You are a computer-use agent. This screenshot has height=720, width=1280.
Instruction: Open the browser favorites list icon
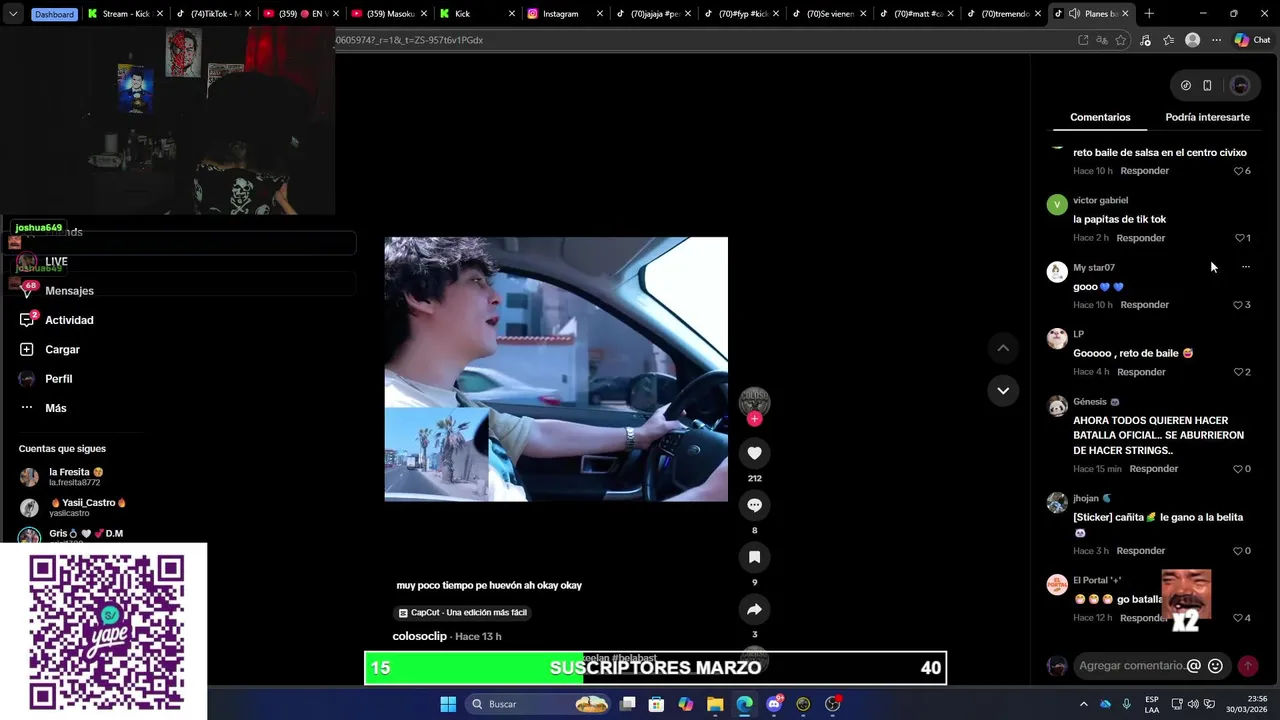click(1169, 40)
